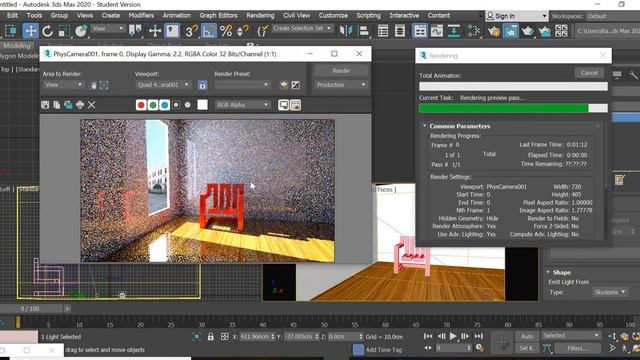Go to the end frame
Image resolution: width=640 pixels, height=360 pixels.
point(479,336)
